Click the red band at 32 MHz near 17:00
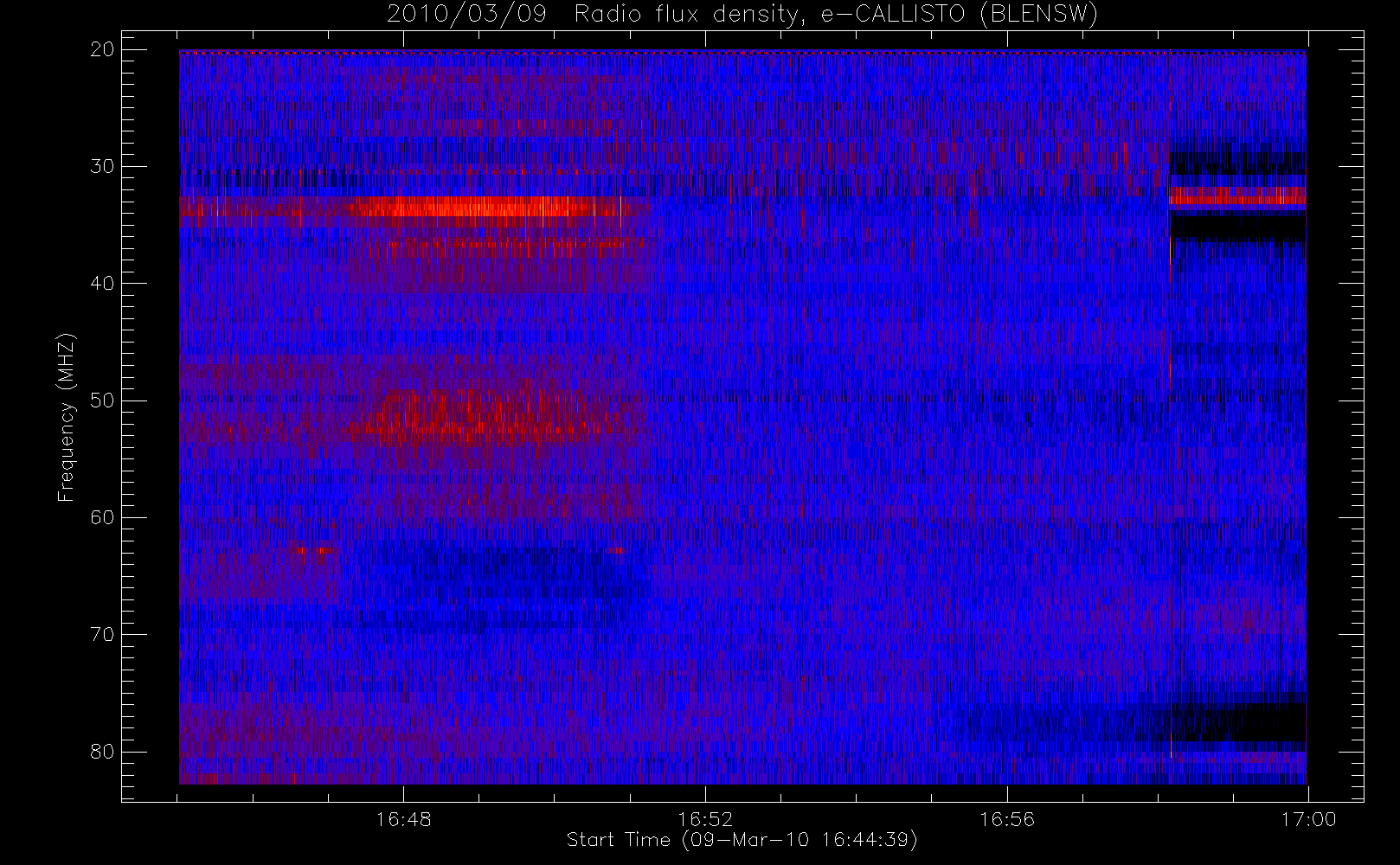This screenshot has width=1400, height=865. point(1237,195)
